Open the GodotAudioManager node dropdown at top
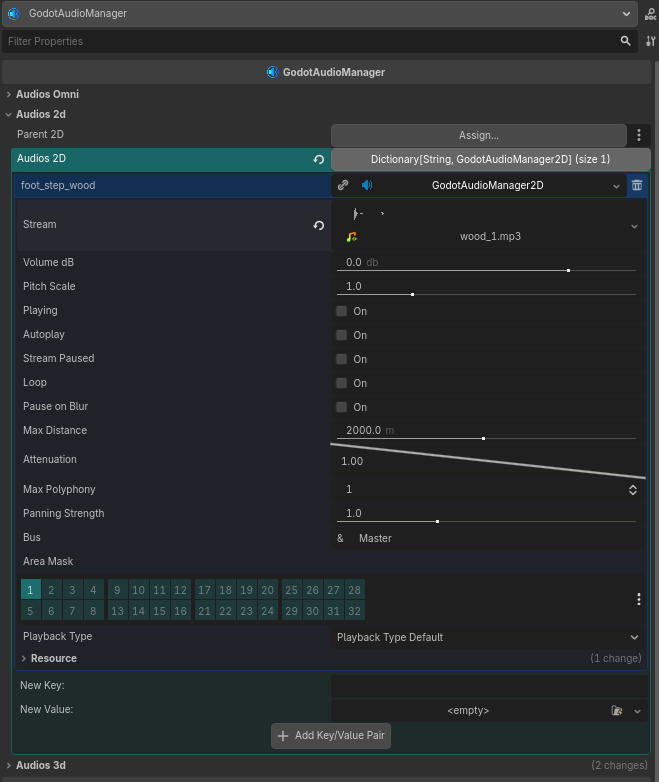 pos(626,14)
